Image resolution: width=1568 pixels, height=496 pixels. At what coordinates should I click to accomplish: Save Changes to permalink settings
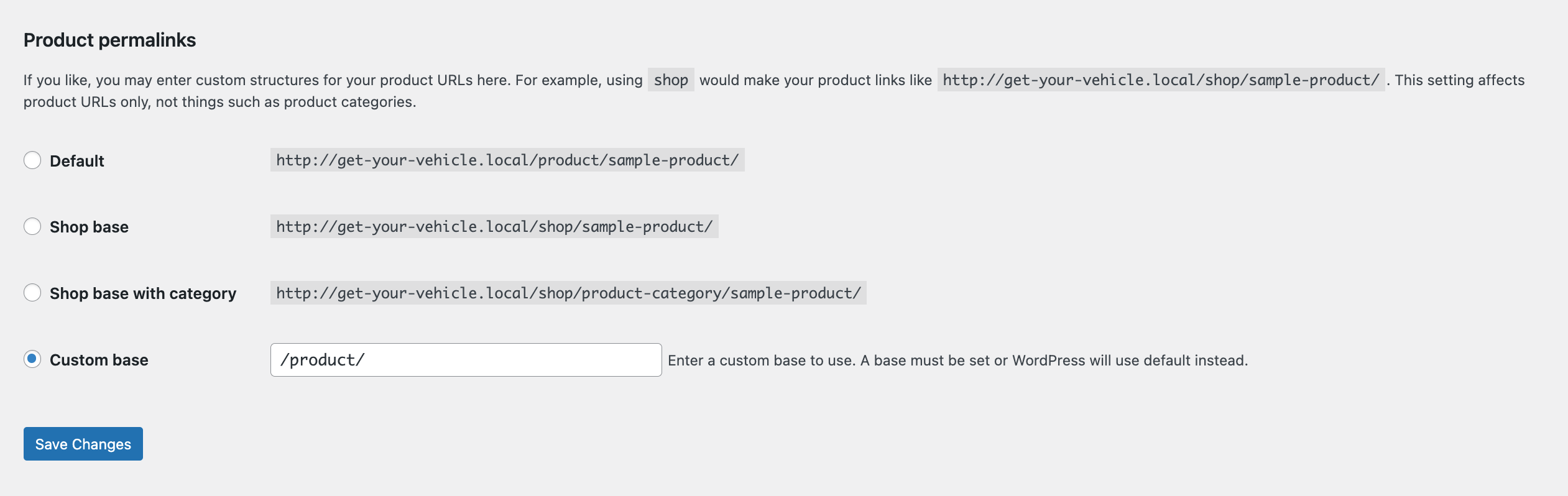(83, 444)
